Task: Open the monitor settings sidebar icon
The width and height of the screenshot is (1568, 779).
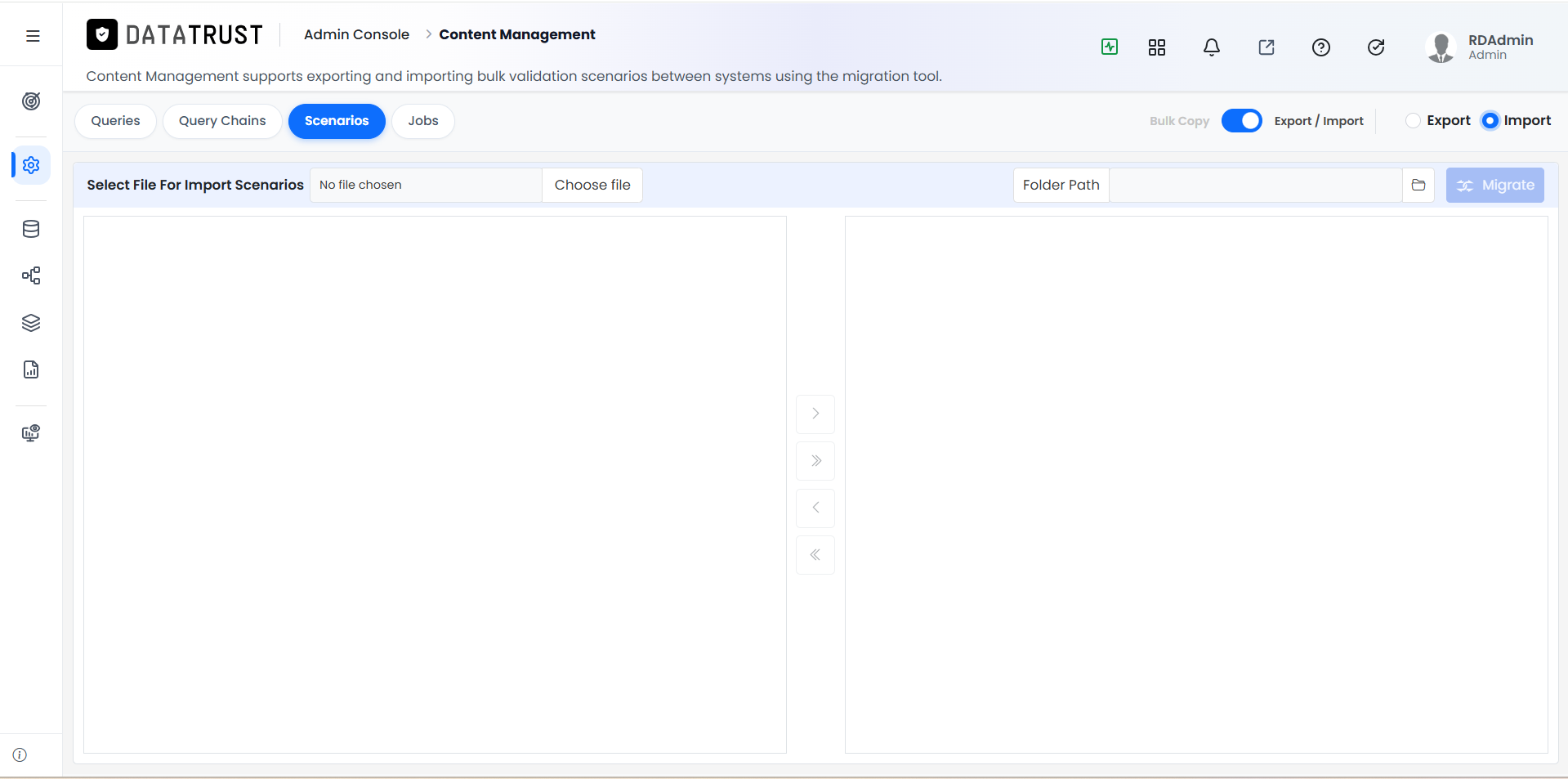Action: (31, 433)
